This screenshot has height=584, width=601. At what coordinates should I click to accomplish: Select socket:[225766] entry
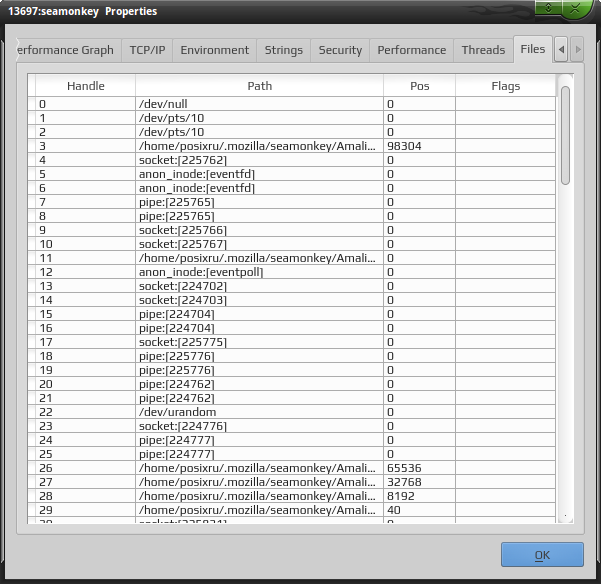(183, 230)
